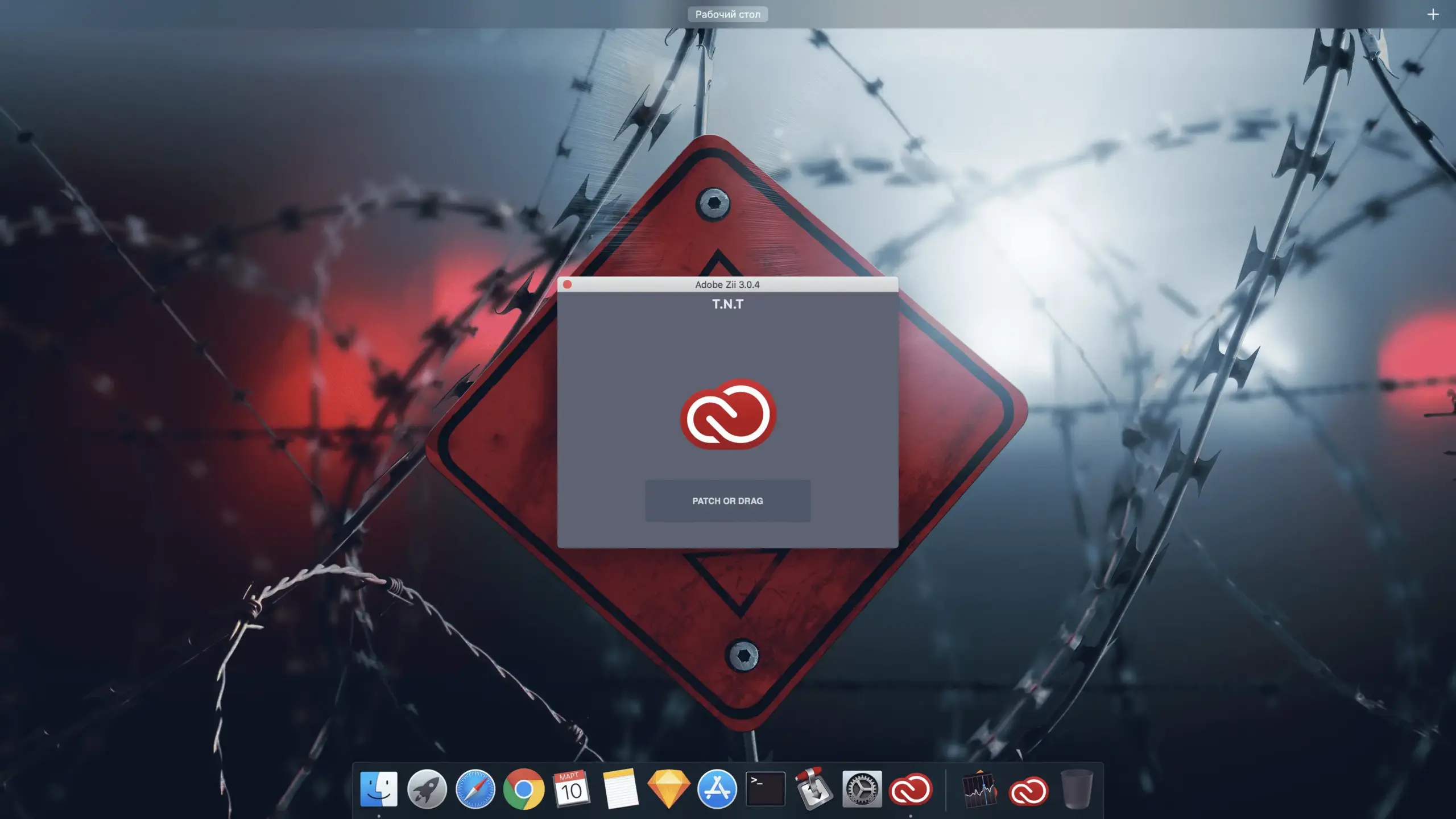Open the Trash in the dock
The height and width of the screenshot is (819, 1456).
pyautogui.click(x=1076, y=789)
